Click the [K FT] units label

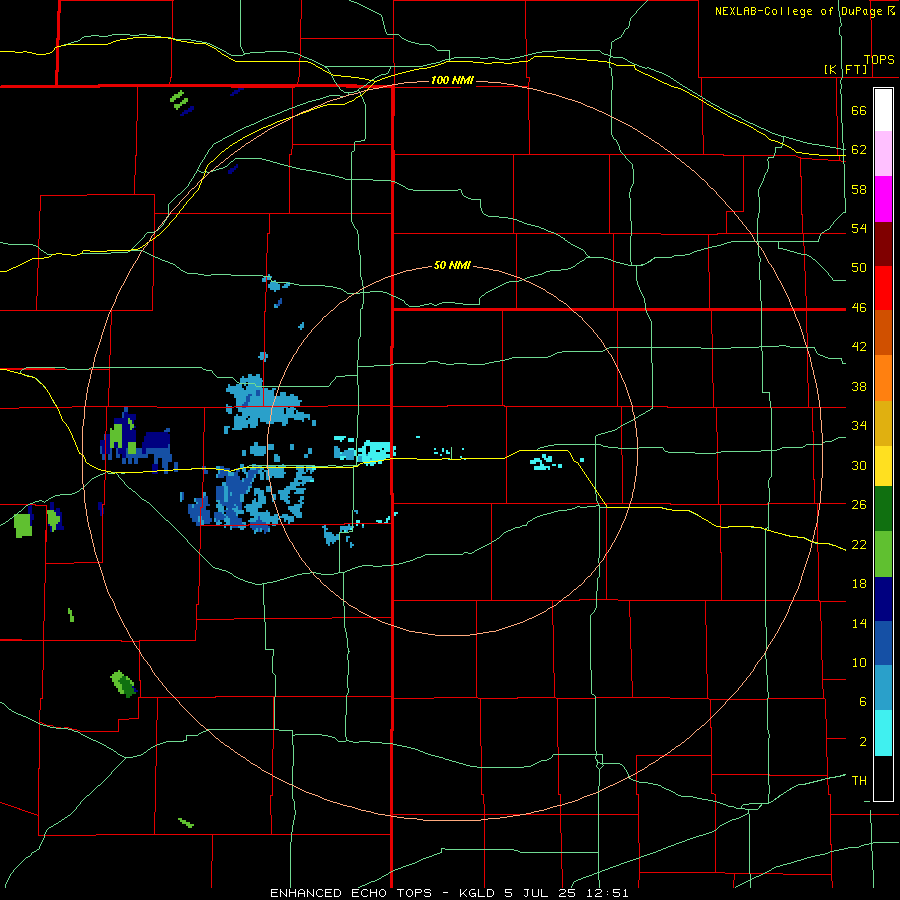845,69
